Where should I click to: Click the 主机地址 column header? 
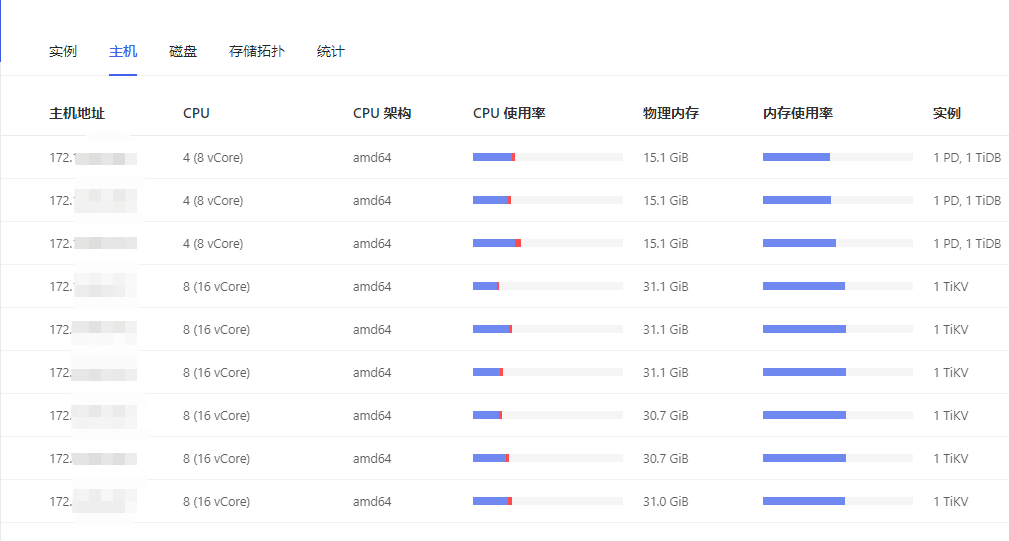tap(77, 113)
